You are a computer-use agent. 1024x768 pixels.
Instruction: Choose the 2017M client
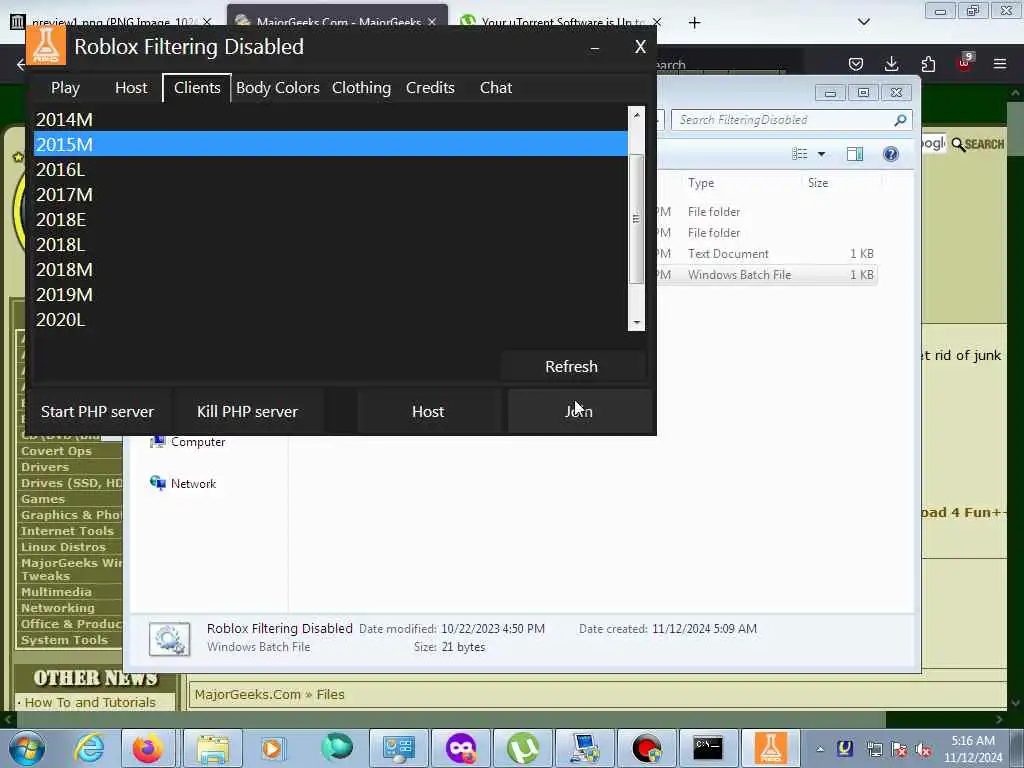(x=330, y=195)
